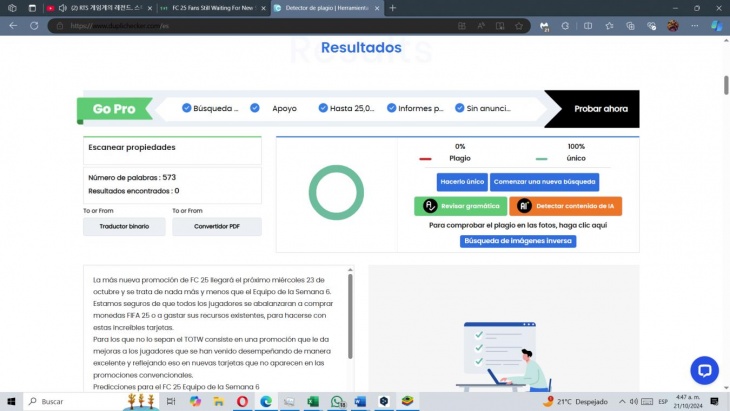The width and height of the screenshot is (730, 411).
Task: Select the Detector de plagio tab
Action: click(326, 8)
